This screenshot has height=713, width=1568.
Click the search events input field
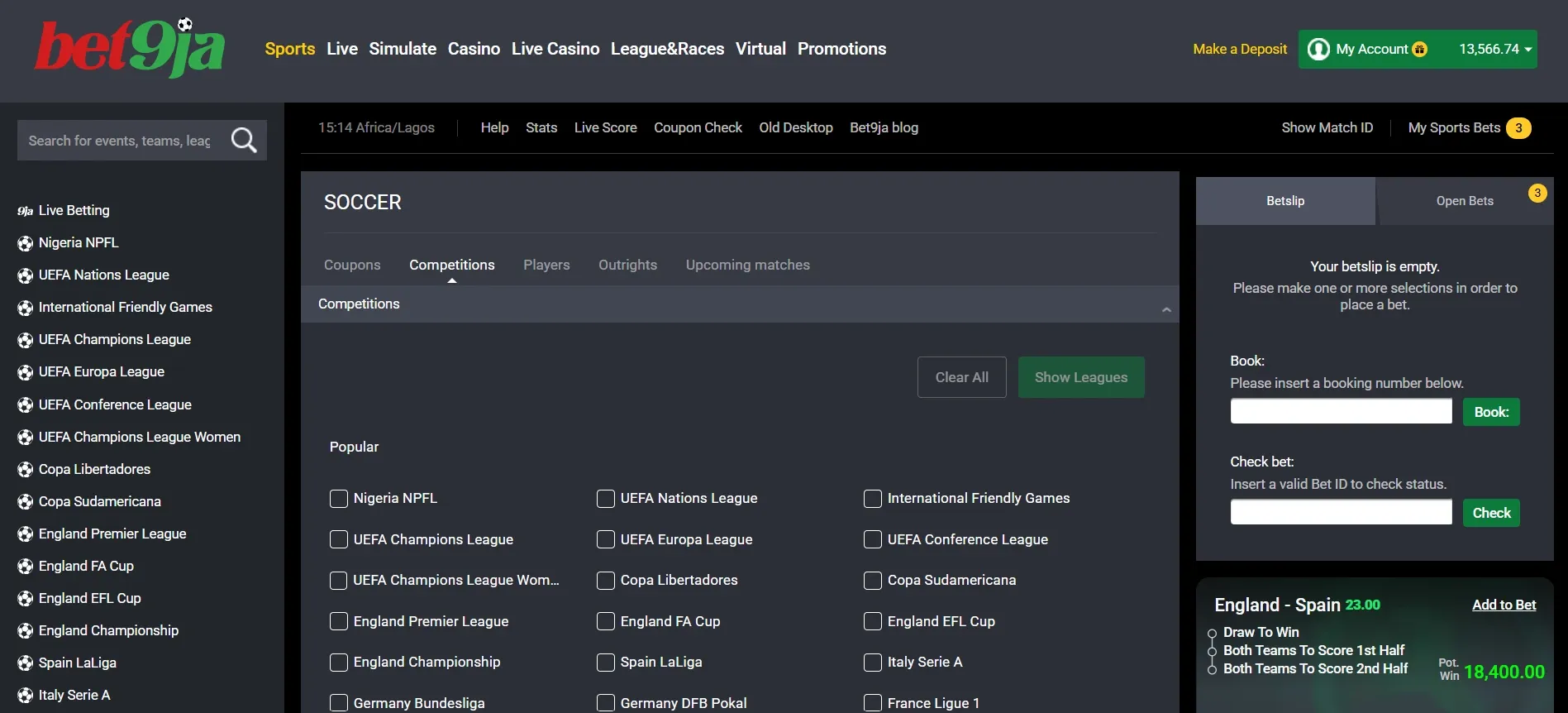(x=120, y=141)
